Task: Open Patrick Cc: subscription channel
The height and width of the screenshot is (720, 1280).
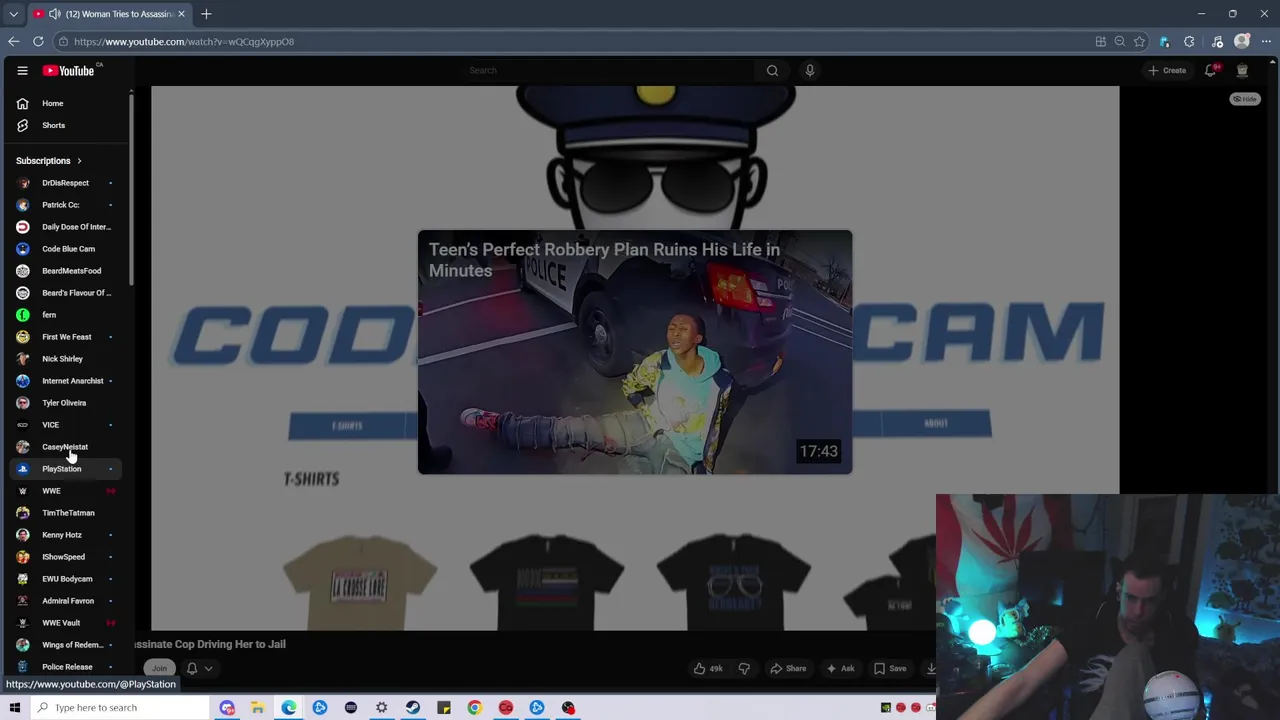Action: 66,205
